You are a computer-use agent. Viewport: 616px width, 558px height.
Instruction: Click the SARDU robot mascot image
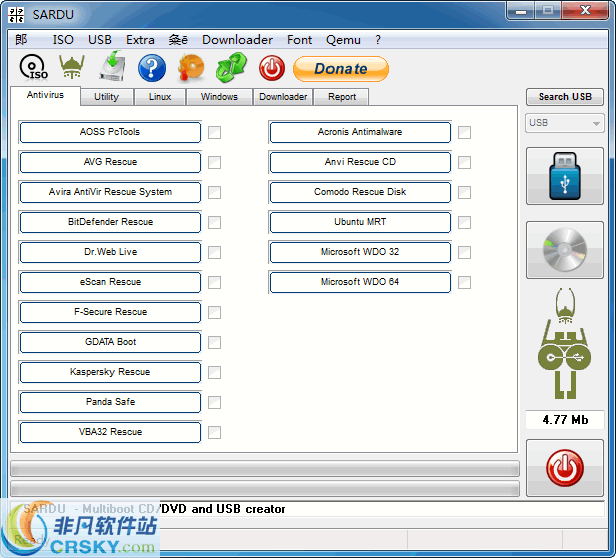pos(565,343)
